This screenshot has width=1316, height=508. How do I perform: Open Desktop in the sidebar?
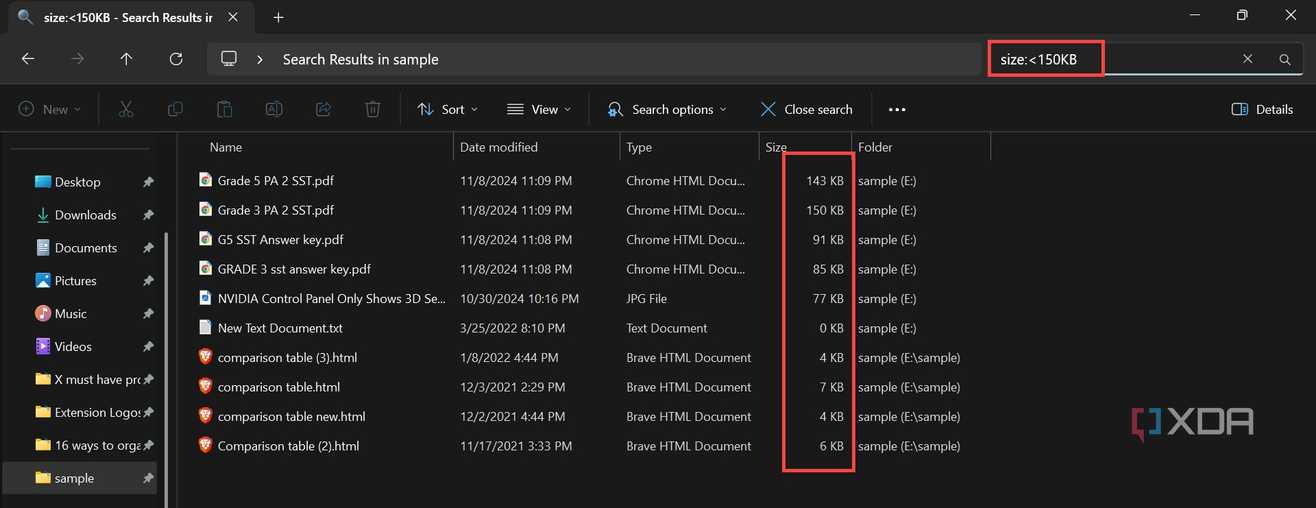pyautogui.click(x=78, y=182)
